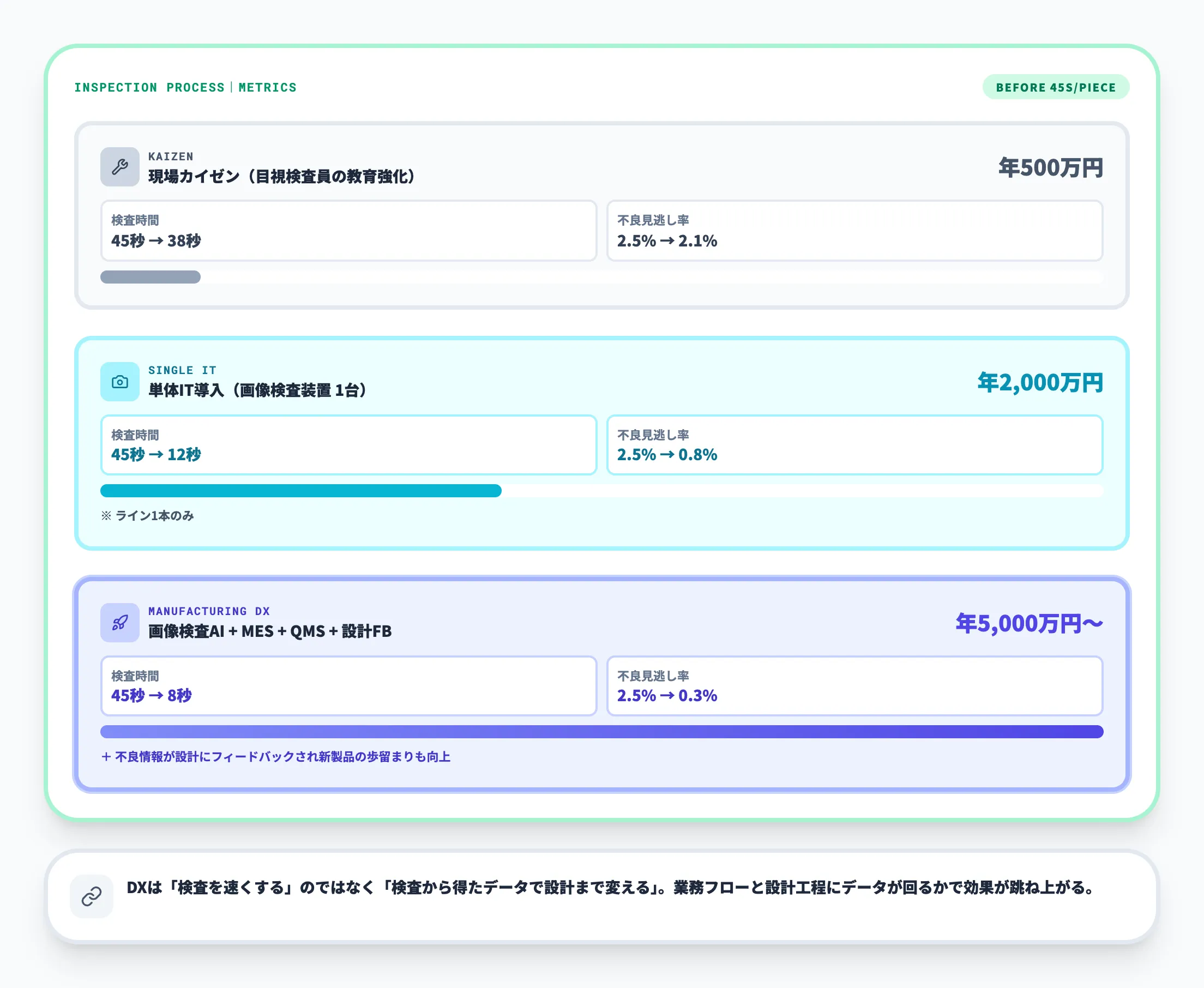Screen dimensions: 1204x988
Task: Click the 年5,000万円〜 cost label
Action: [x=1029, y=623]
